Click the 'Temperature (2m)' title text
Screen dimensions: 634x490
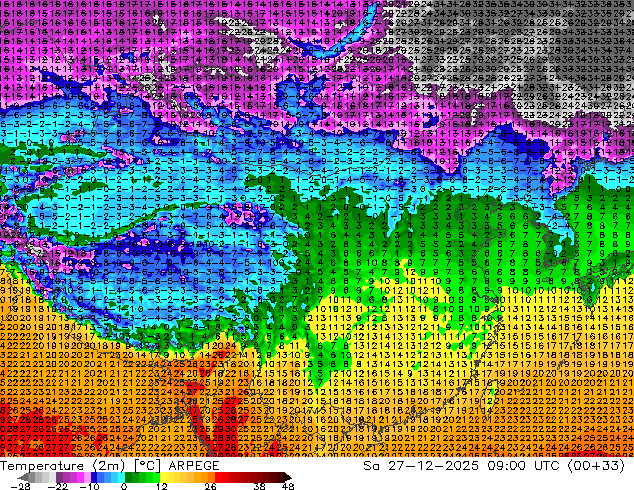pos(63,466)
